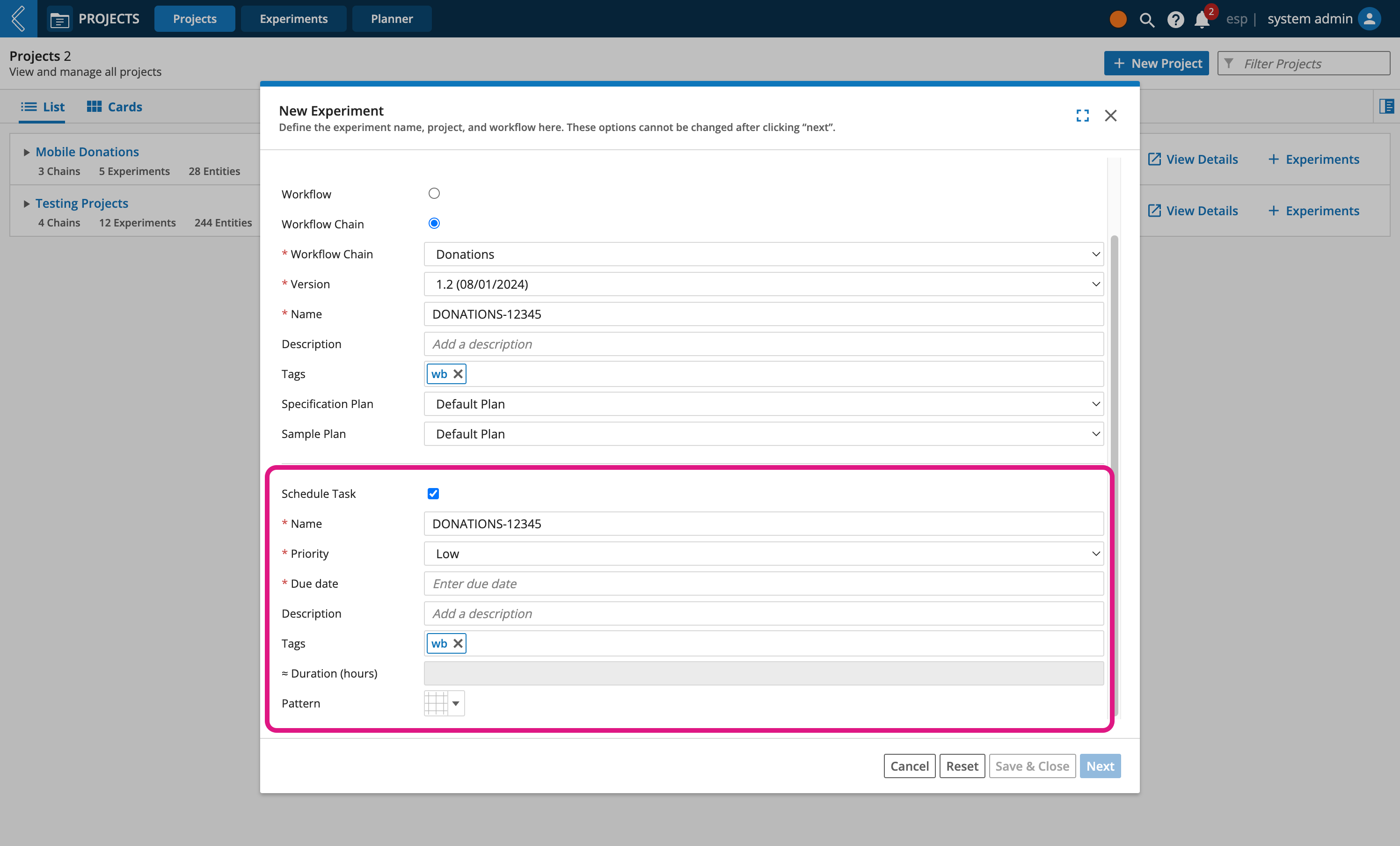Click the system admin user avatar

tap(1369, 19)
